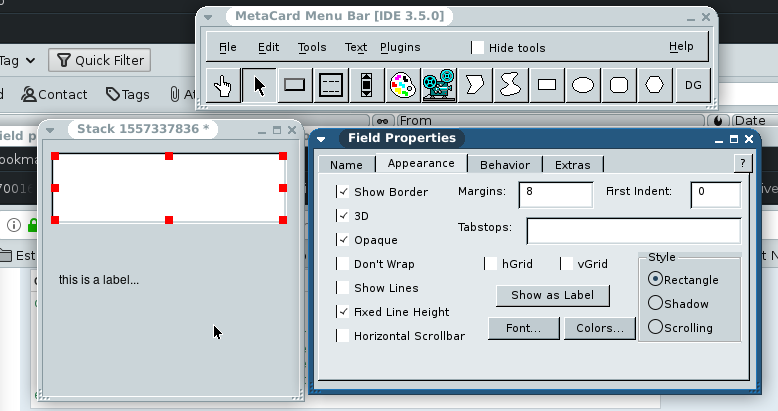
Task: Select the Curve freehand graphic tool
Action: (x=511, y=85)
